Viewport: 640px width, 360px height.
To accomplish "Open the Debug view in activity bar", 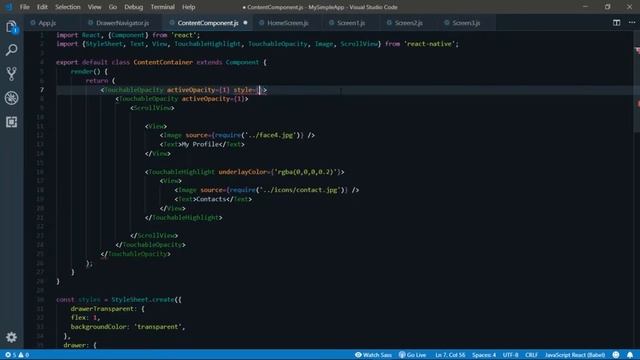I will coord(11,98).
